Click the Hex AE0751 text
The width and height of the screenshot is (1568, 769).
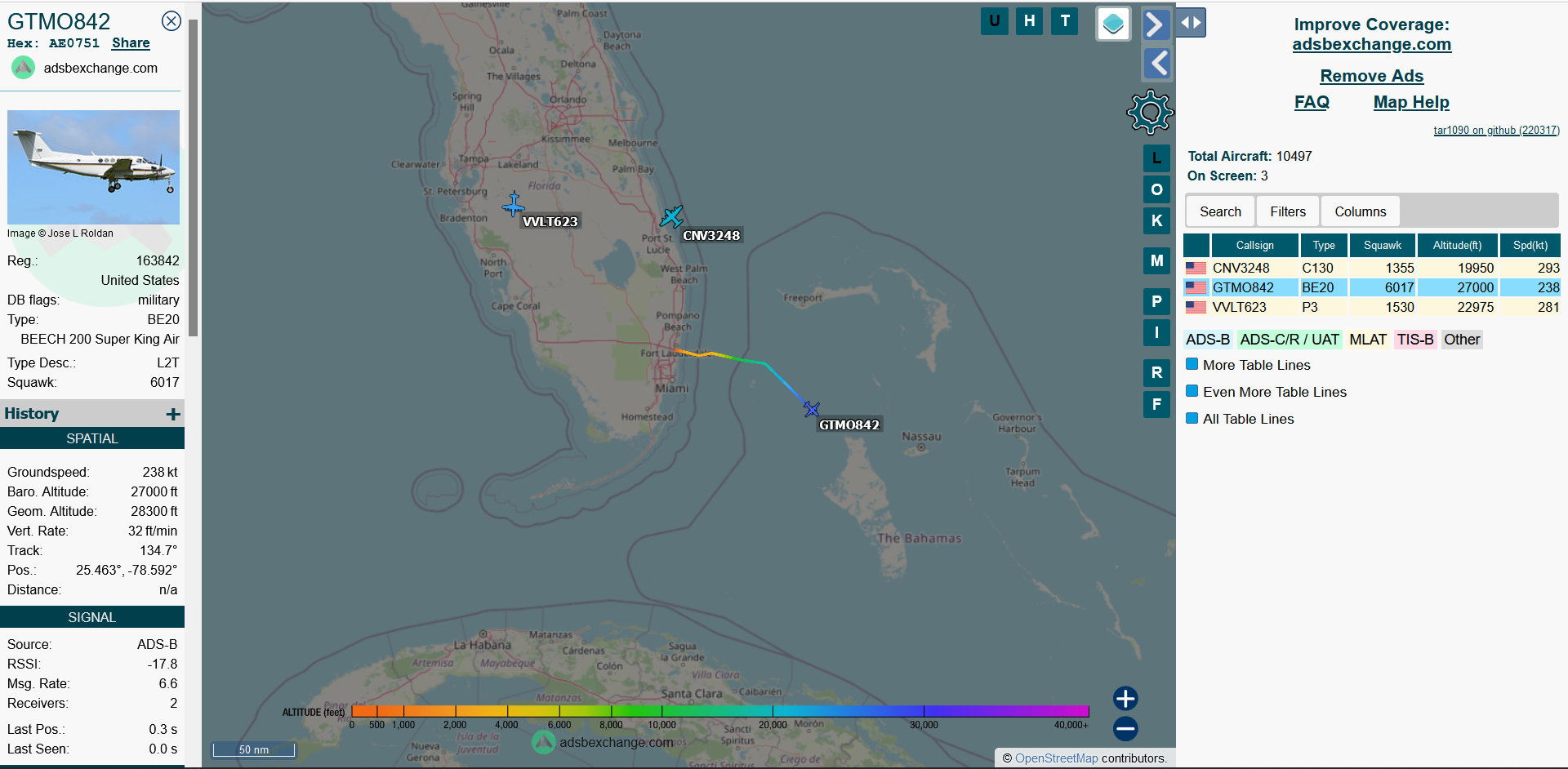click(53, 43)
